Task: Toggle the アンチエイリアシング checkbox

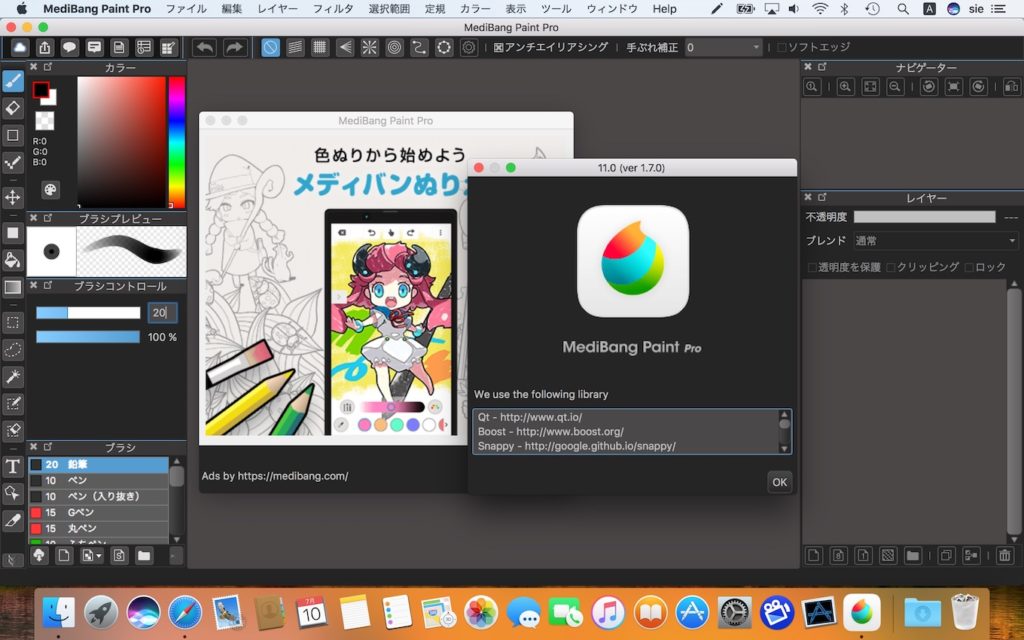Action: pos(499,48)
